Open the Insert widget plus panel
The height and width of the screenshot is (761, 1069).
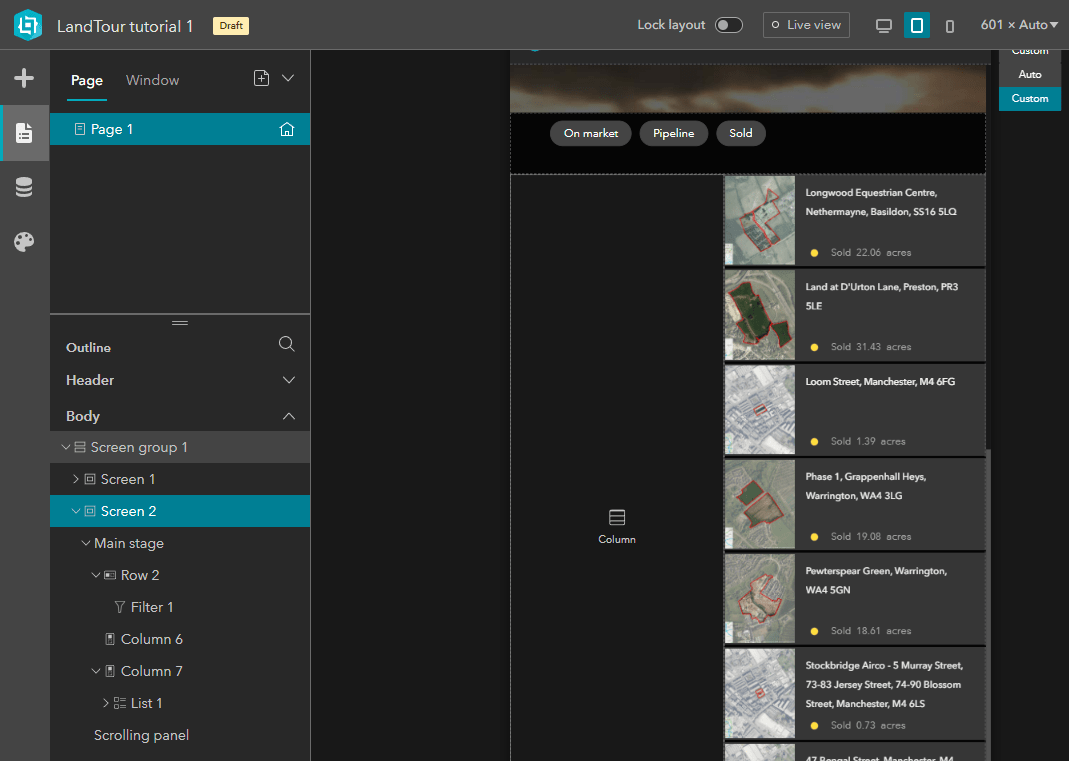[24, 78]
